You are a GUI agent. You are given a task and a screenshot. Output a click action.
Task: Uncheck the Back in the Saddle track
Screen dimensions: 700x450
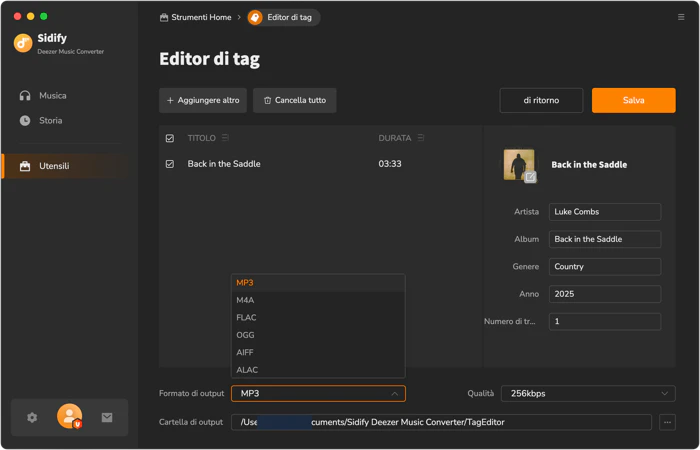[x=170, y=164]
